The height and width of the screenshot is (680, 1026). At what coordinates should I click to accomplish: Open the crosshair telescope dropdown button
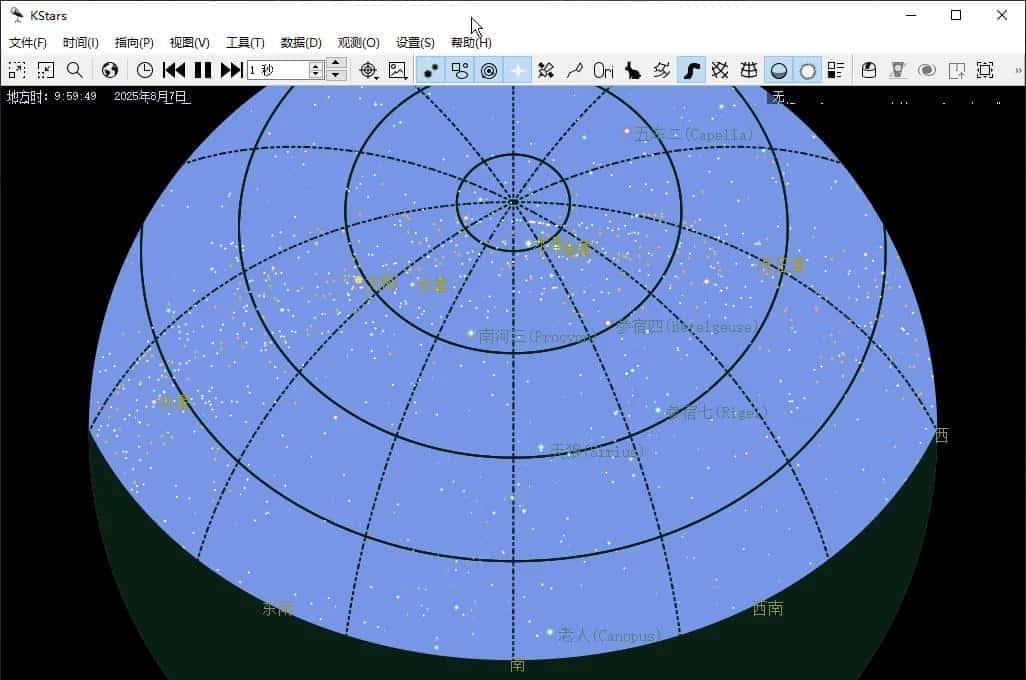(x=369, y=70)
